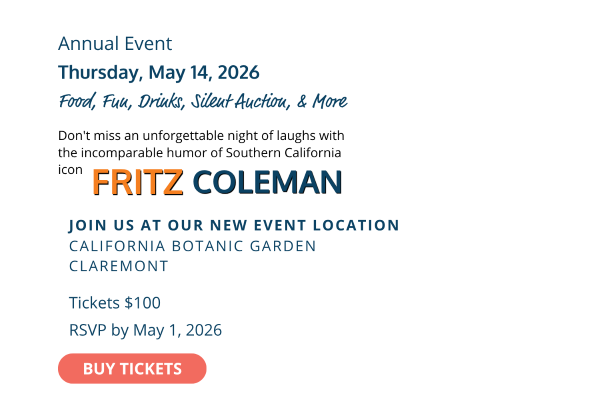Select the Annual Event heading

click(x=115, y=44)
